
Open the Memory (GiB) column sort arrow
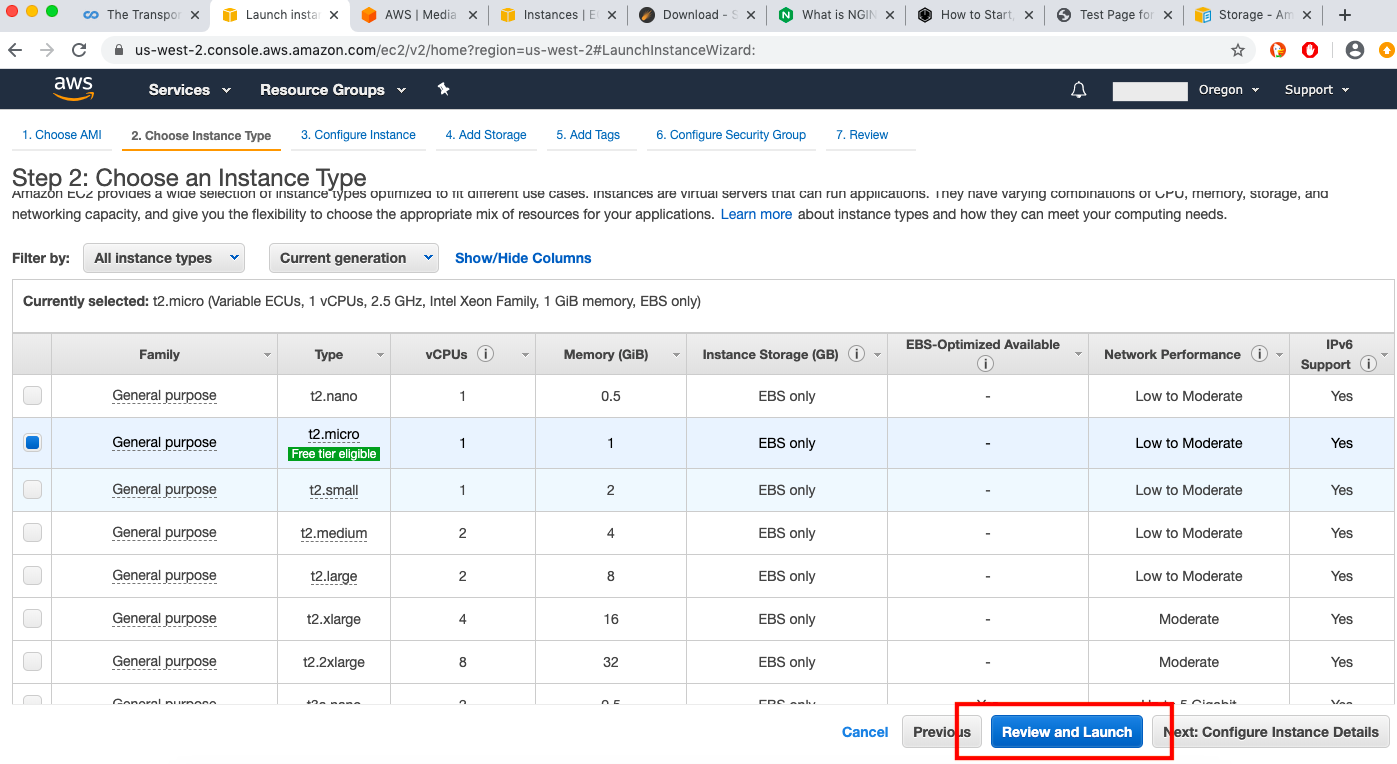[x=677, y=355]
